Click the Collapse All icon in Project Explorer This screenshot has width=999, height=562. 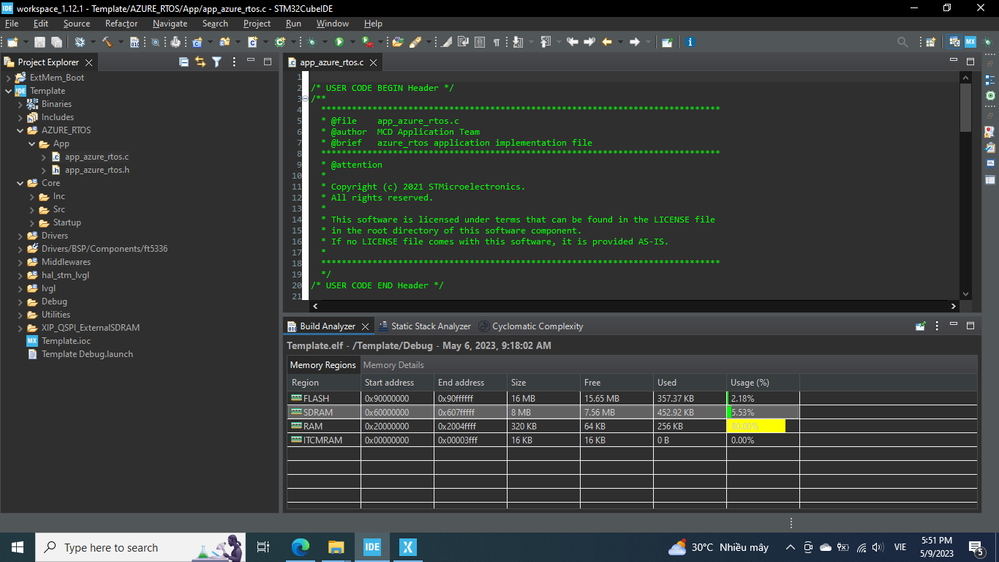point(184,62)
